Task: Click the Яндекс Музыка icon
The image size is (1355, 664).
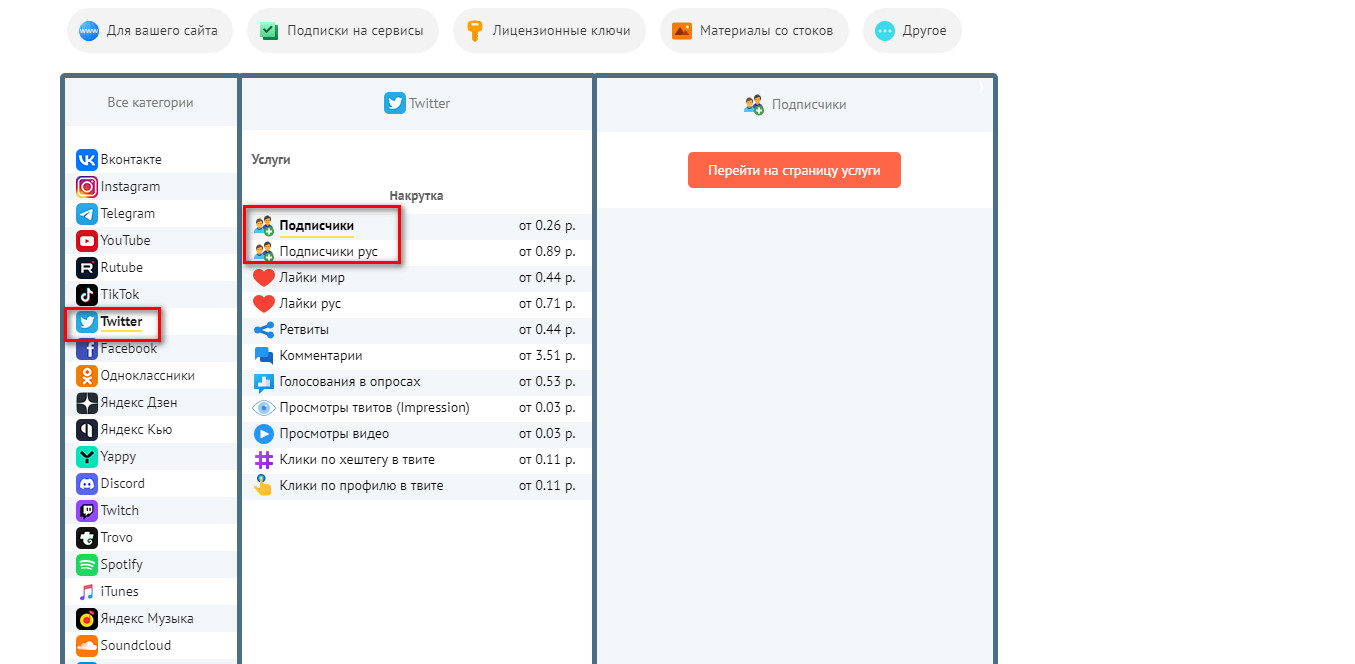Action: [87, 619]
